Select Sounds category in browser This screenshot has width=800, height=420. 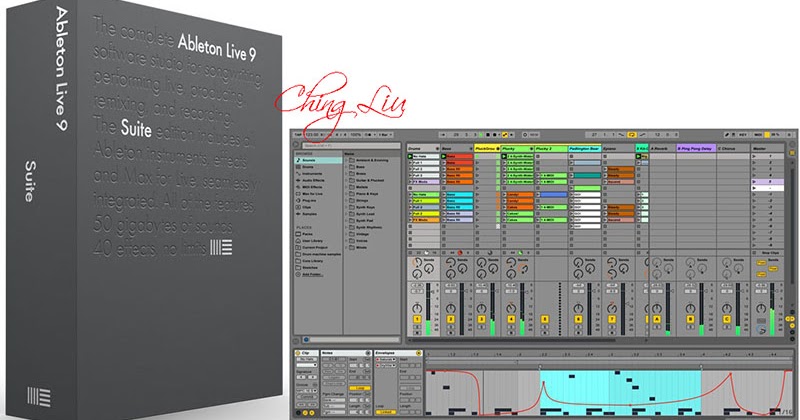click(318, 160)
